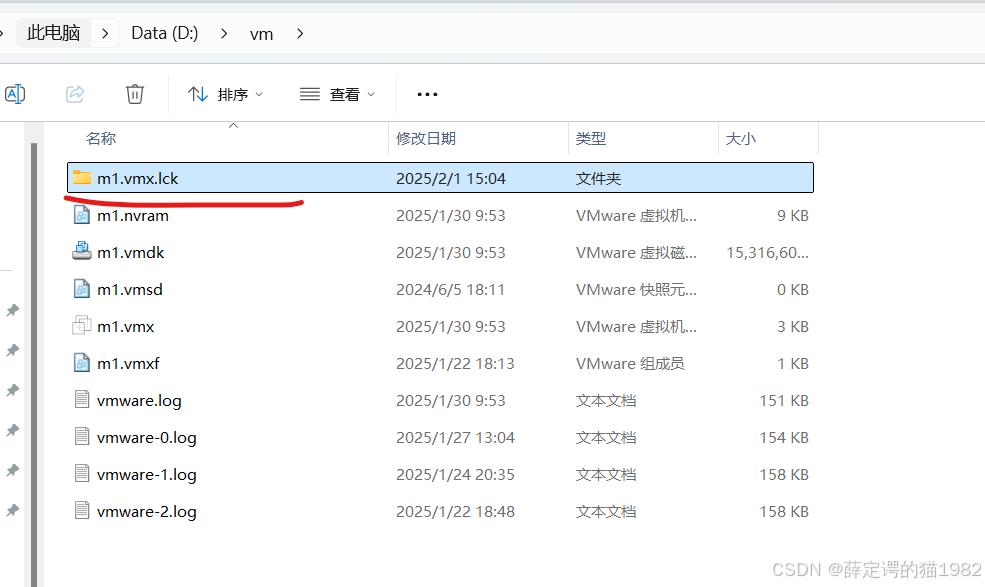The image size is (985, 587).
Task: Sort by 修改日期 column header
Action: [x=425, y=138]
